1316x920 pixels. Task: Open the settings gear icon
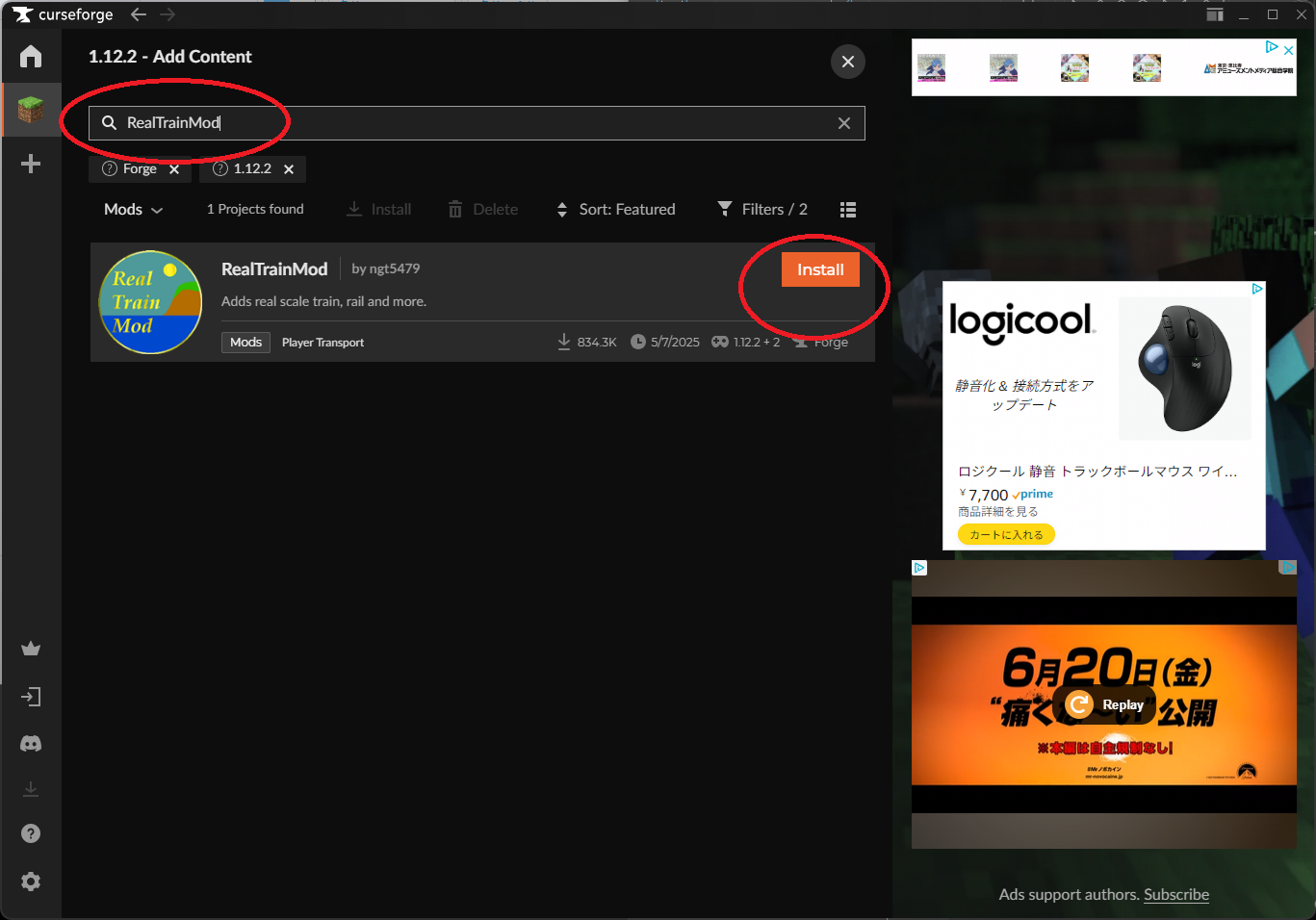tap(31, 882)
